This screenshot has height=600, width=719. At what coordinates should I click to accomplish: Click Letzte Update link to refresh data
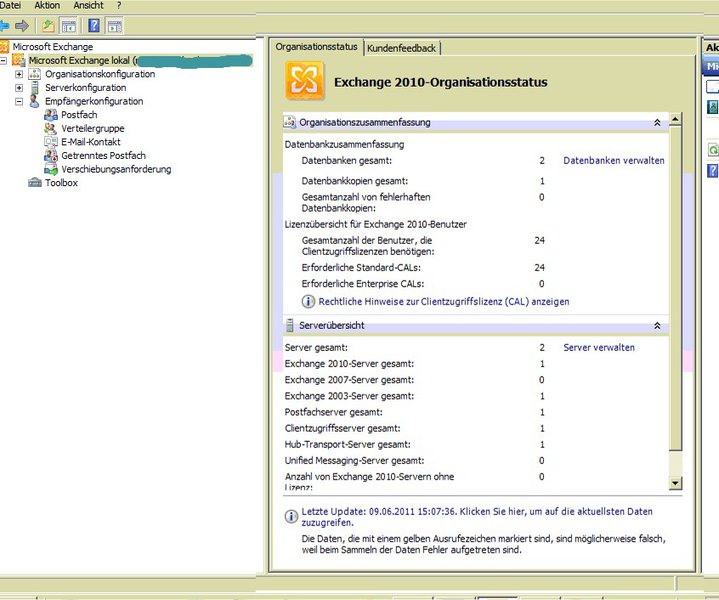click(477, 517)
